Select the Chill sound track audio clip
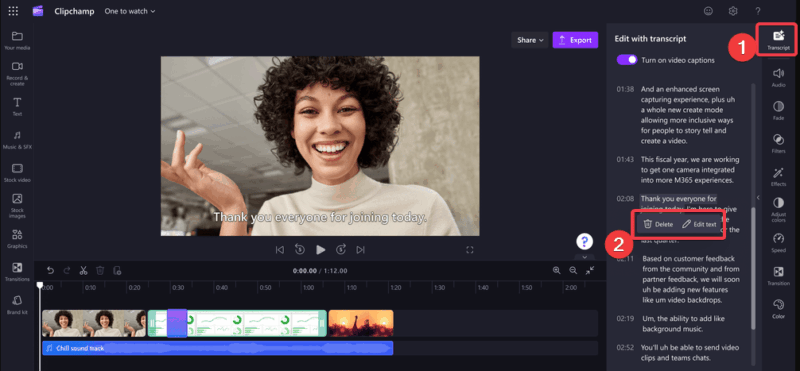This screenshot has width=800, height=371. point(217,348)
